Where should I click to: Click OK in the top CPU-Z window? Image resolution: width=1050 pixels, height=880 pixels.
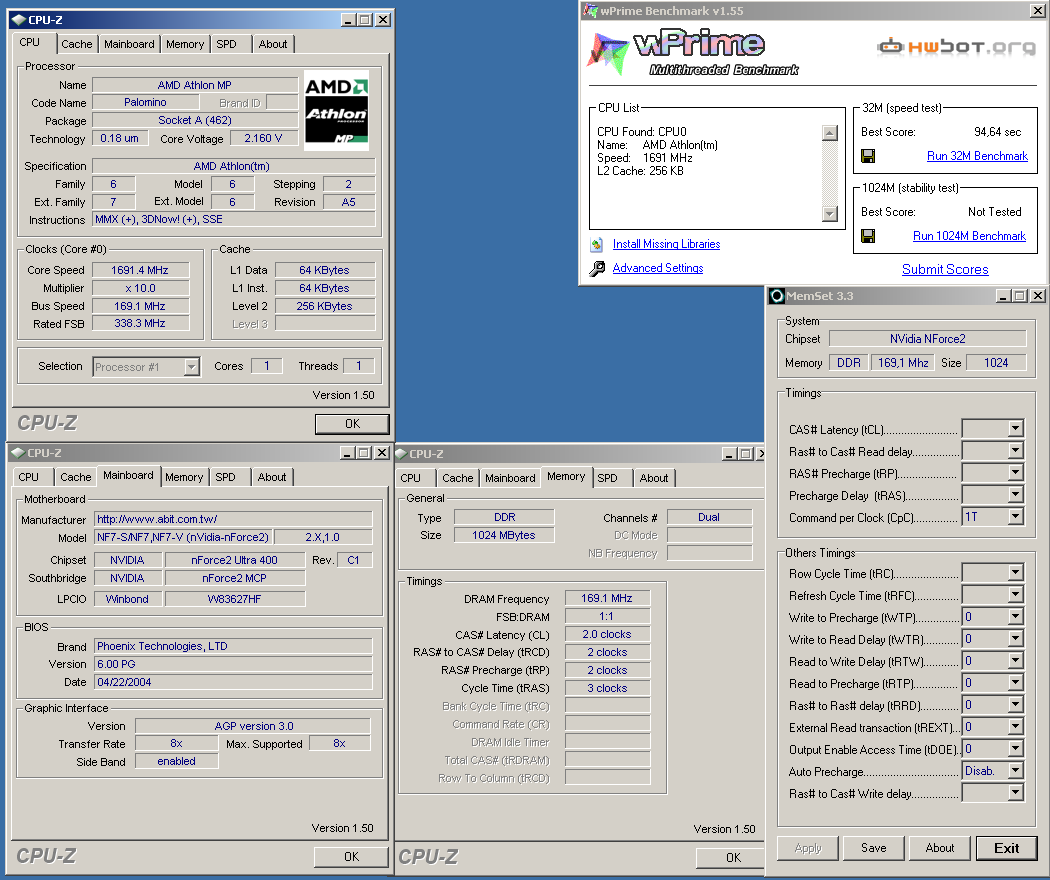point(352,424)
